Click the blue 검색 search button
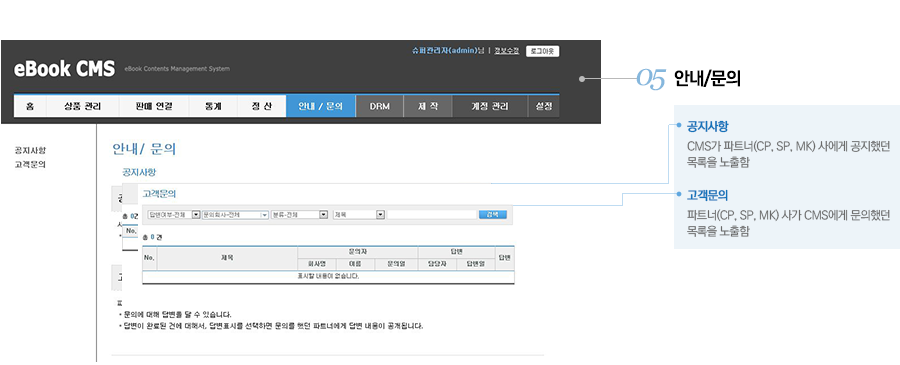900x365 pixels. [x=492, y=215]
